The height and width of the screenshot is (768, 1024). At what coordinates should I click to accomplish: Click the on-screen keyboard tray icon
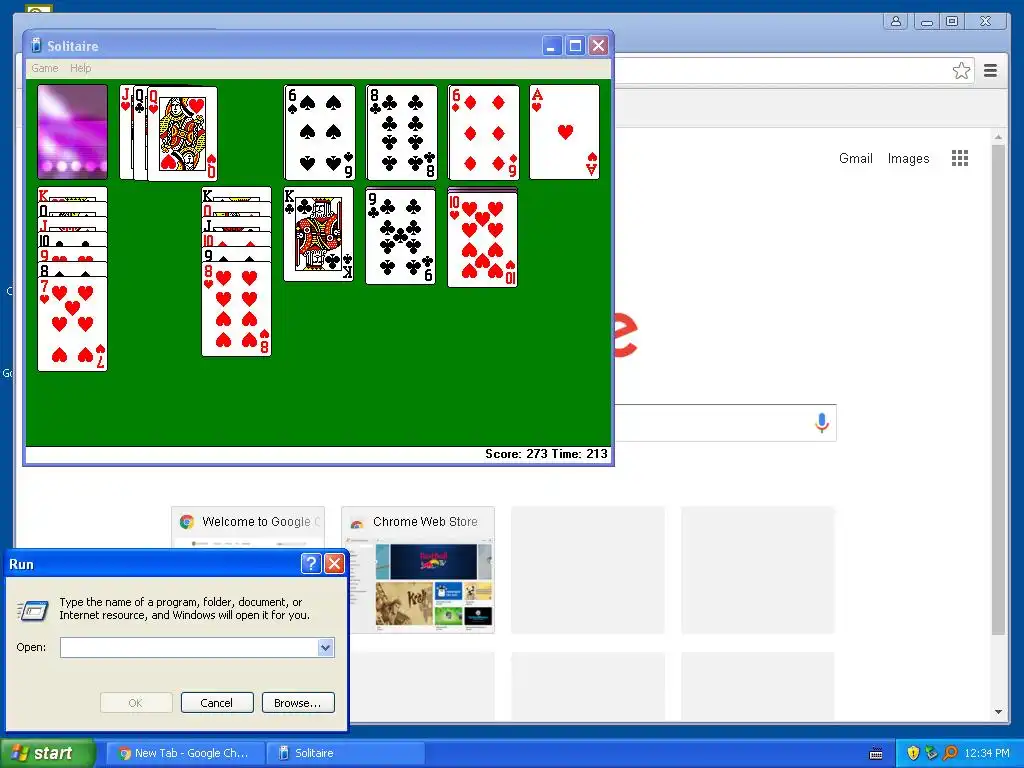[x=876, y=754]
